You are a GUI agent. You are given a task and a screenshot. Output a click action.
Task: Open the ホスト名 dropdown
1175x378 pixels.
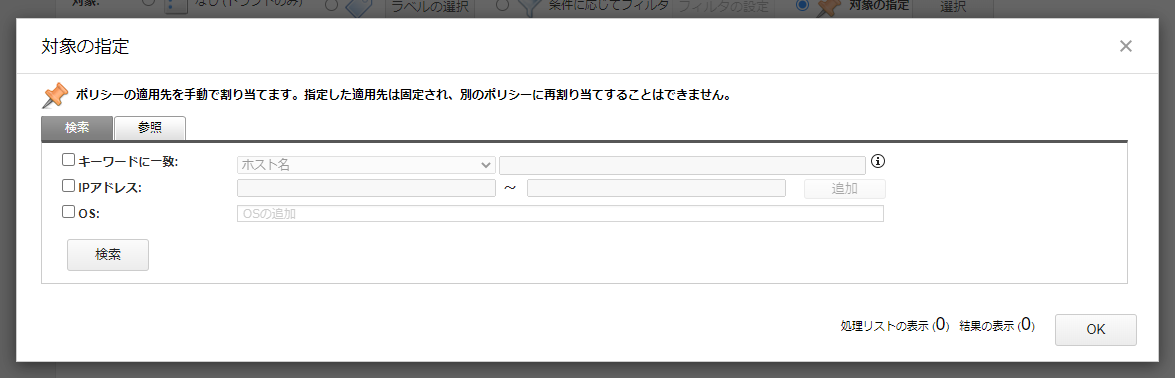click(x=366, y=165)
